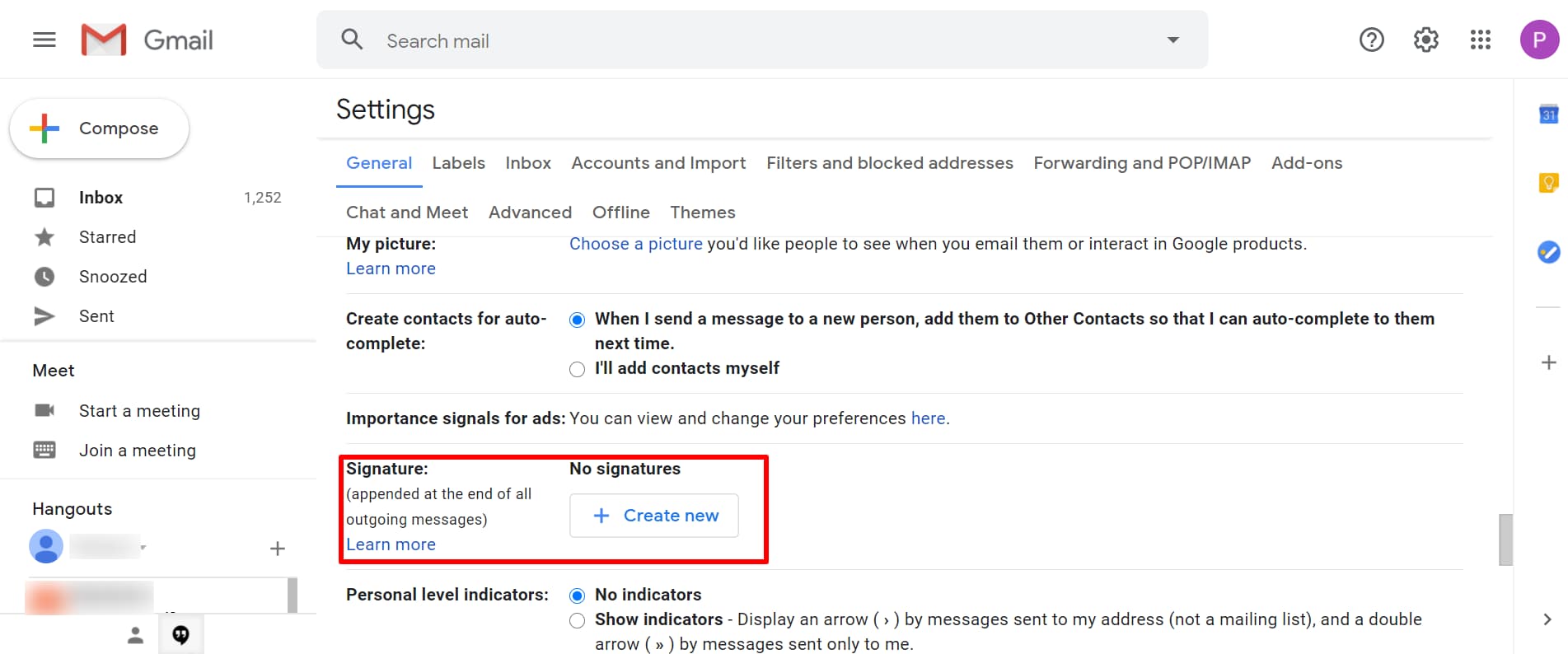Click the "Choose a picture" link
Viewport: 1568px width, 654px height.
pyautogui.click(x=635, y=244)
